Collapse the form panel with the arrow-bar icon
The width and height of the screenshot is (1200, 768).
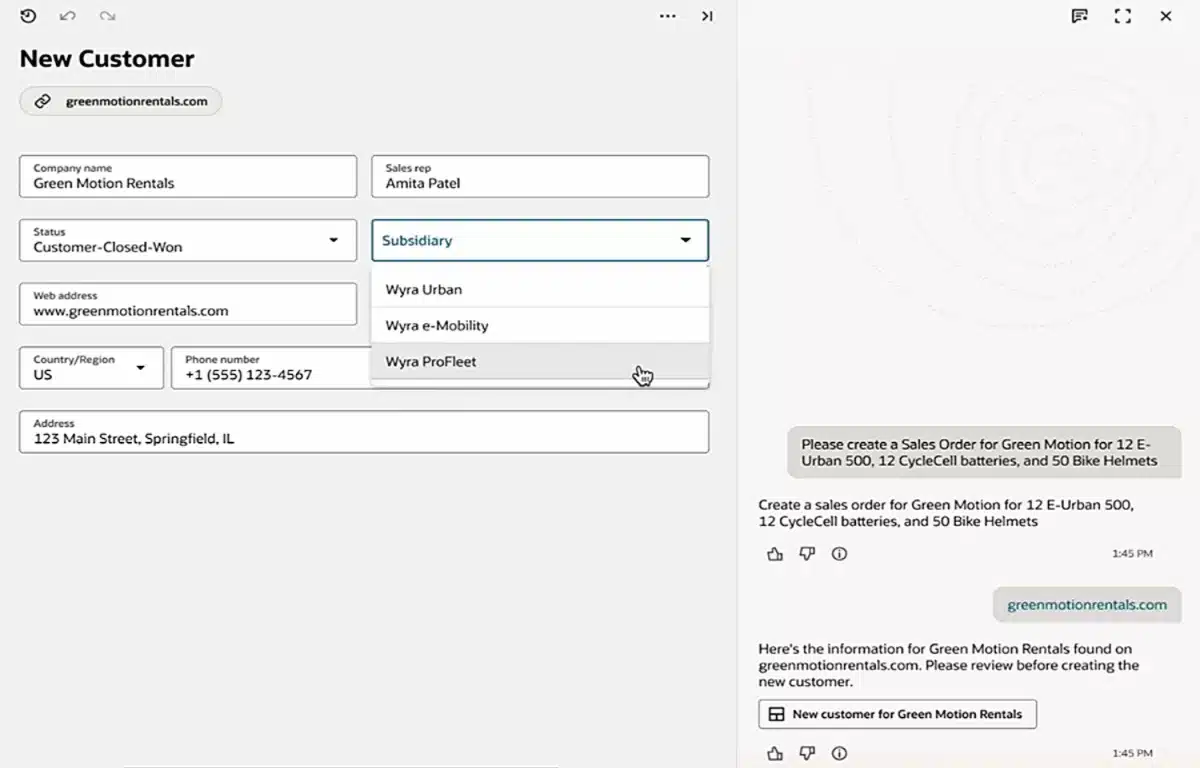(707, 16)
